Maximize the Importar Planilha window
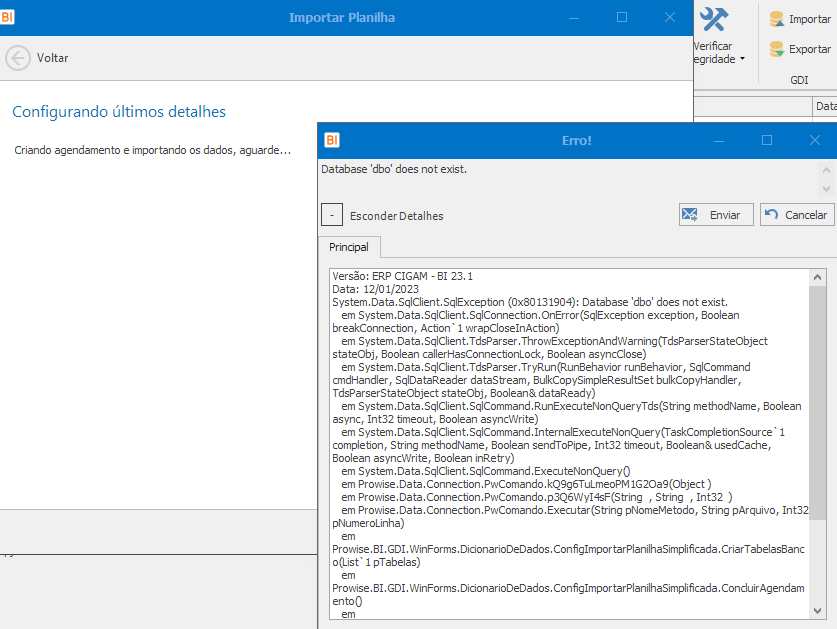This screenshot has width=837, height=629. [x=622, y=17]
